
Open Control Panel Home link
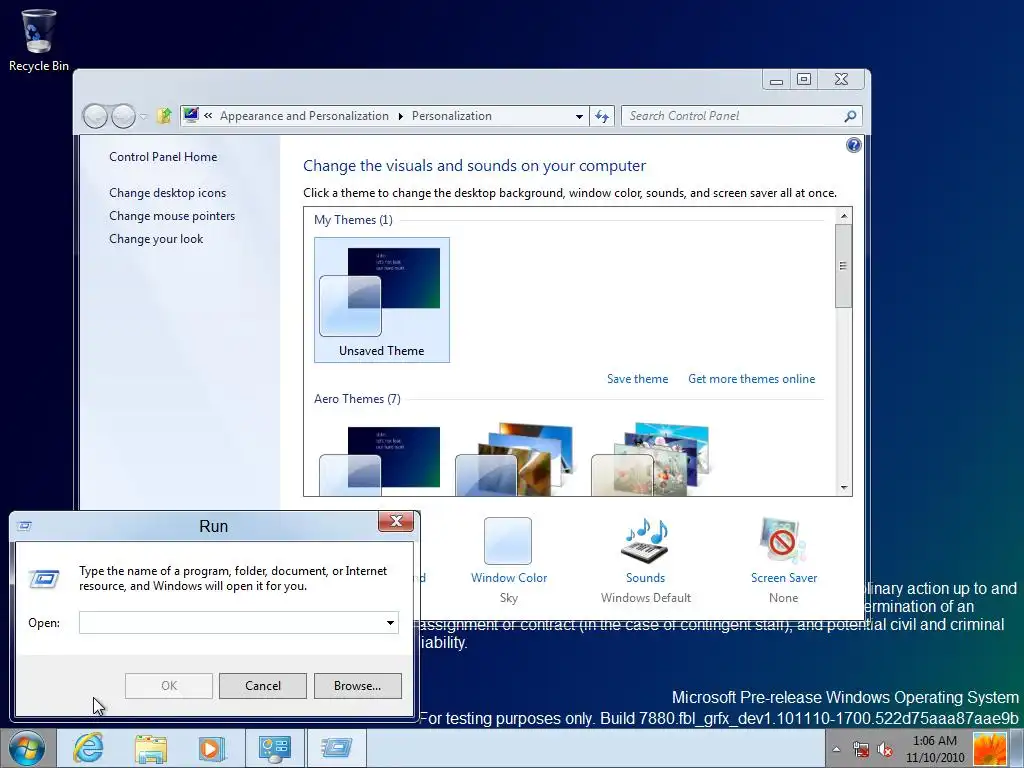[163, 157]
